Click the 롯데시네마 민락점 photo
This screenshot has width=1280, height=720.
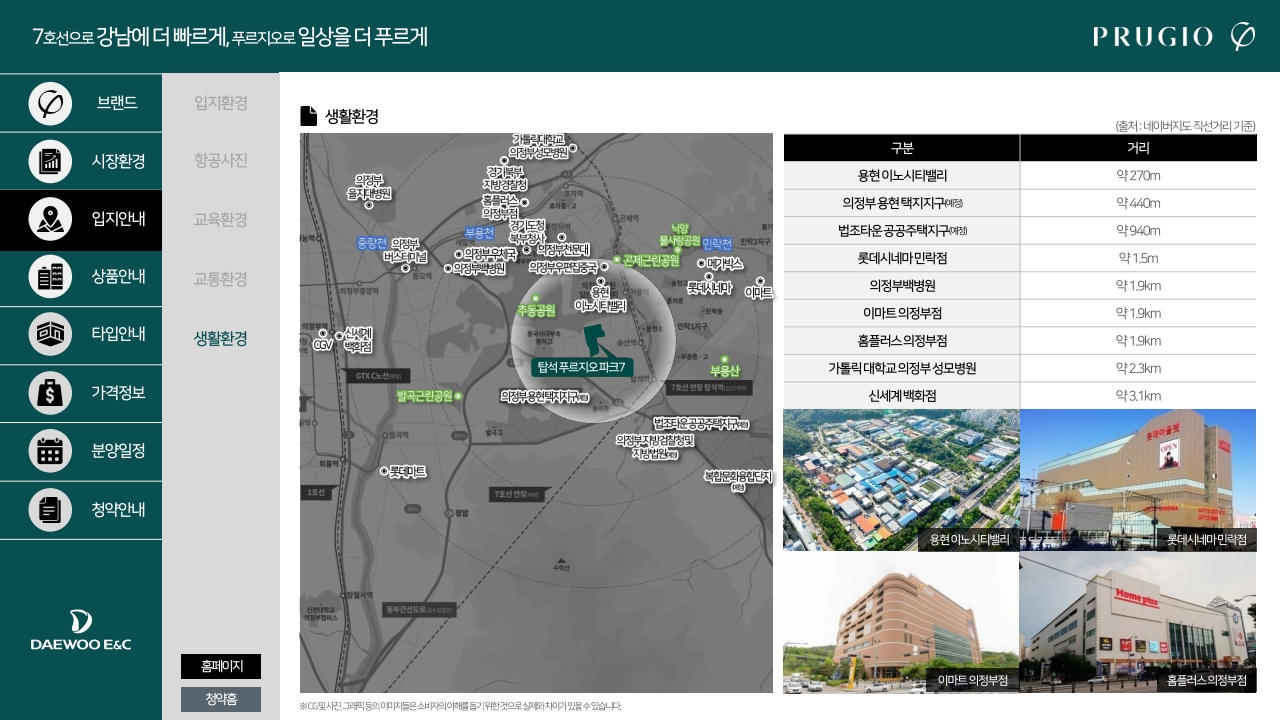(x=1138, y=480)
